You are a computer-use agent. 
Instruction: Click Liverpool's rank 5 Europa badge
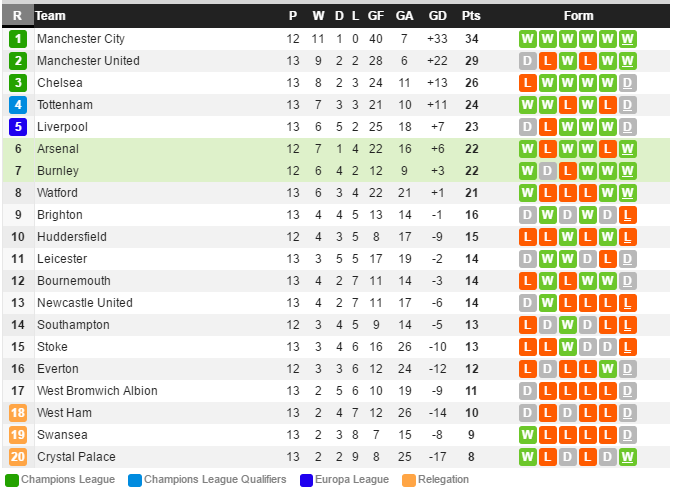click(x=18, y=127)
